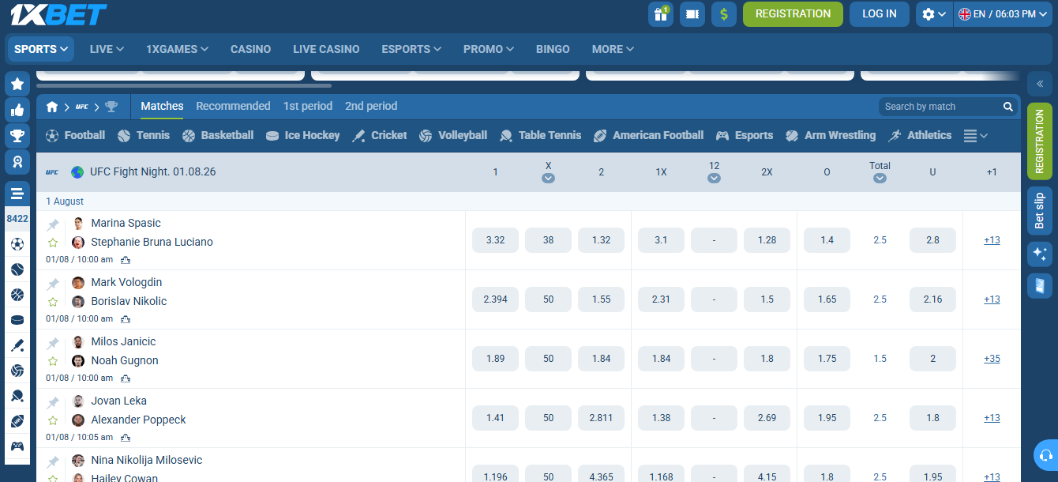Expand the PROMO dropdown menu
Screen dimensions: 1058x482
pyautogui.click(x=489, y=49)
